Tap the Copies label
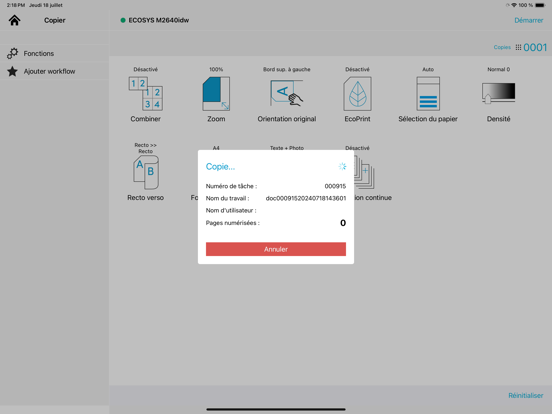This screenshot has width=552, height=414. pos(502,47)
